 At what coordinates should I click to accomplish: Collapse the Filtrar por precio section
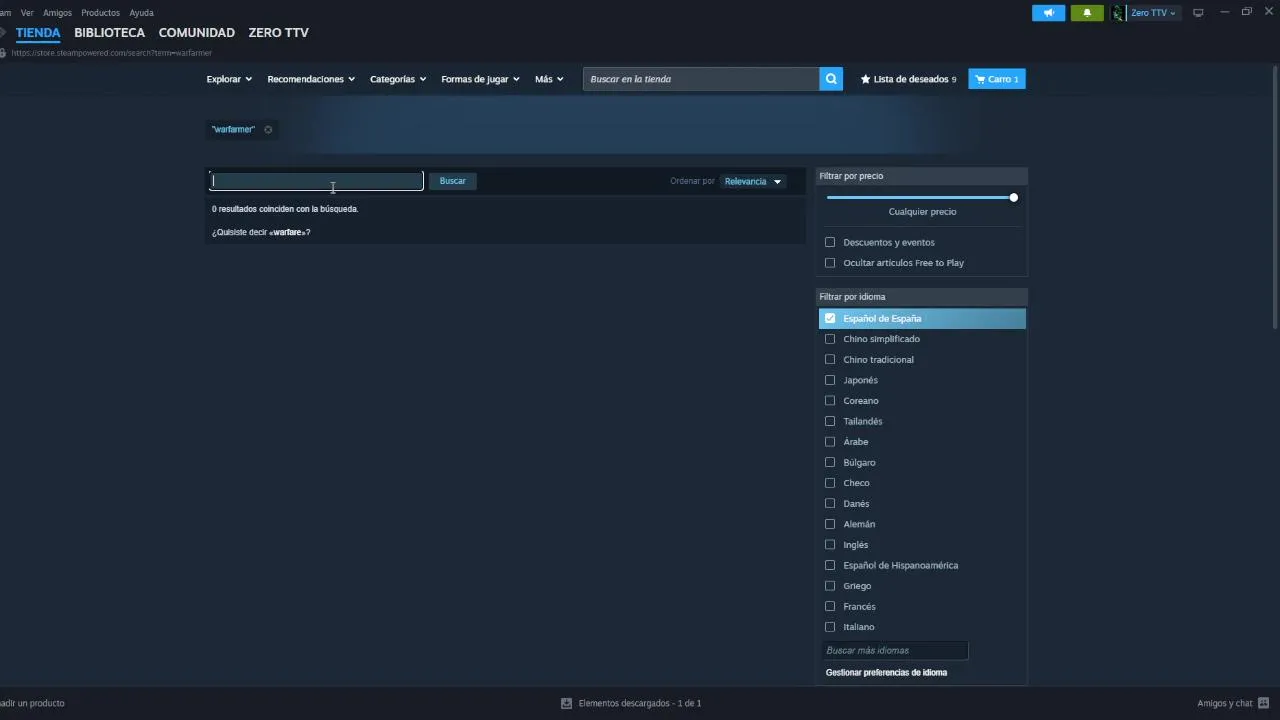tap(921, 176)
